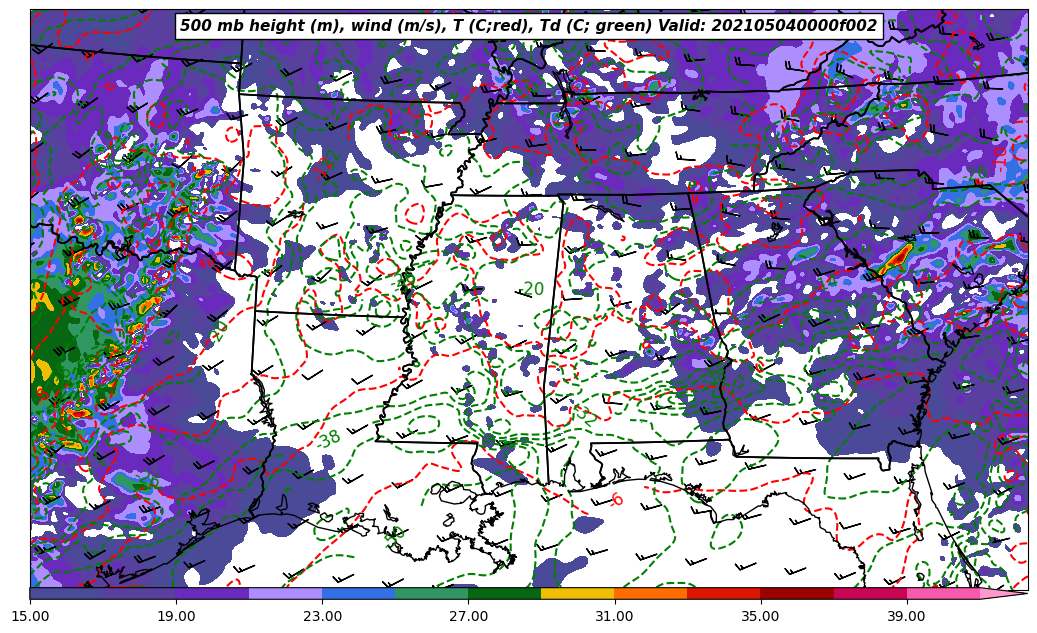Image resolution: width=1037 pixels, height=633 pixels.
Task: Click the 35.00 colorbar tick label
Action: (760, 616)
